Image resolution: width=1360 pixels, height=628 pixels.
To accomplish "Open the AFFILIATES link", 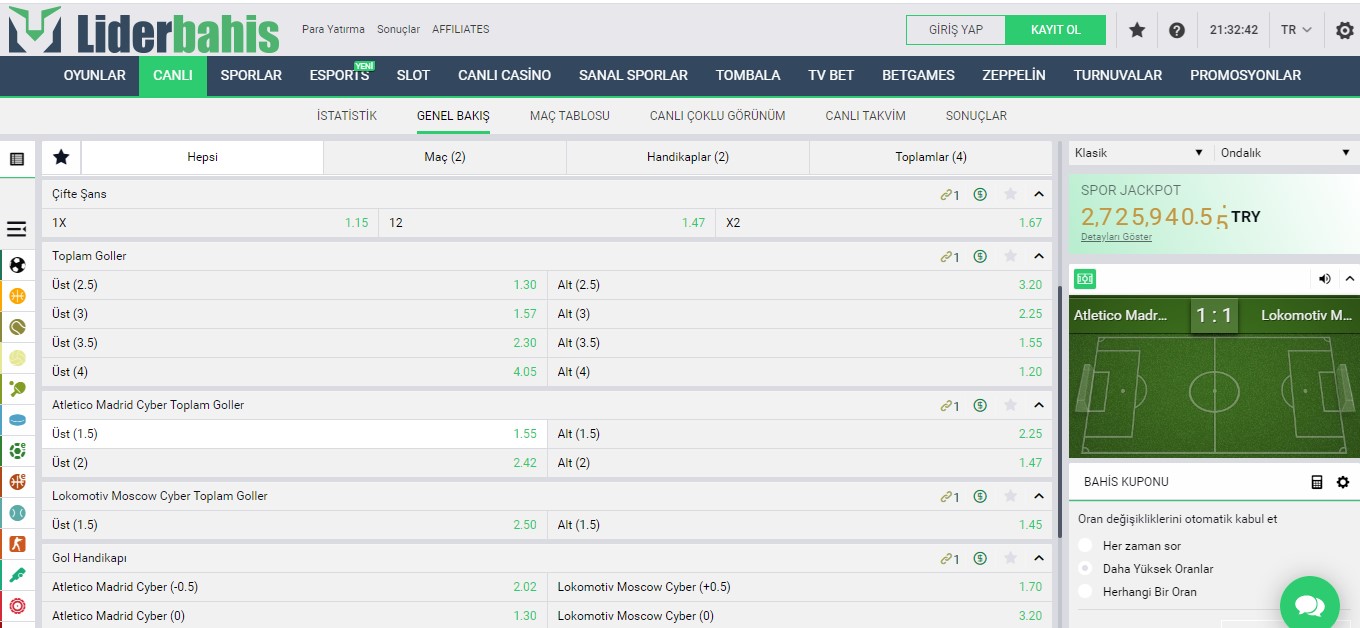I will pos(461,30).
